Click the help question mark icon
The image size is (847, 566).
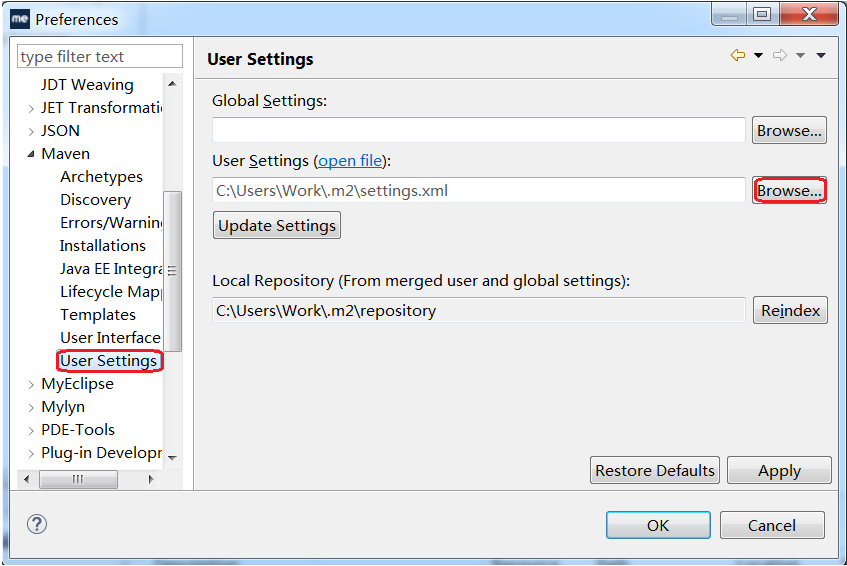(x=37, y=524)
